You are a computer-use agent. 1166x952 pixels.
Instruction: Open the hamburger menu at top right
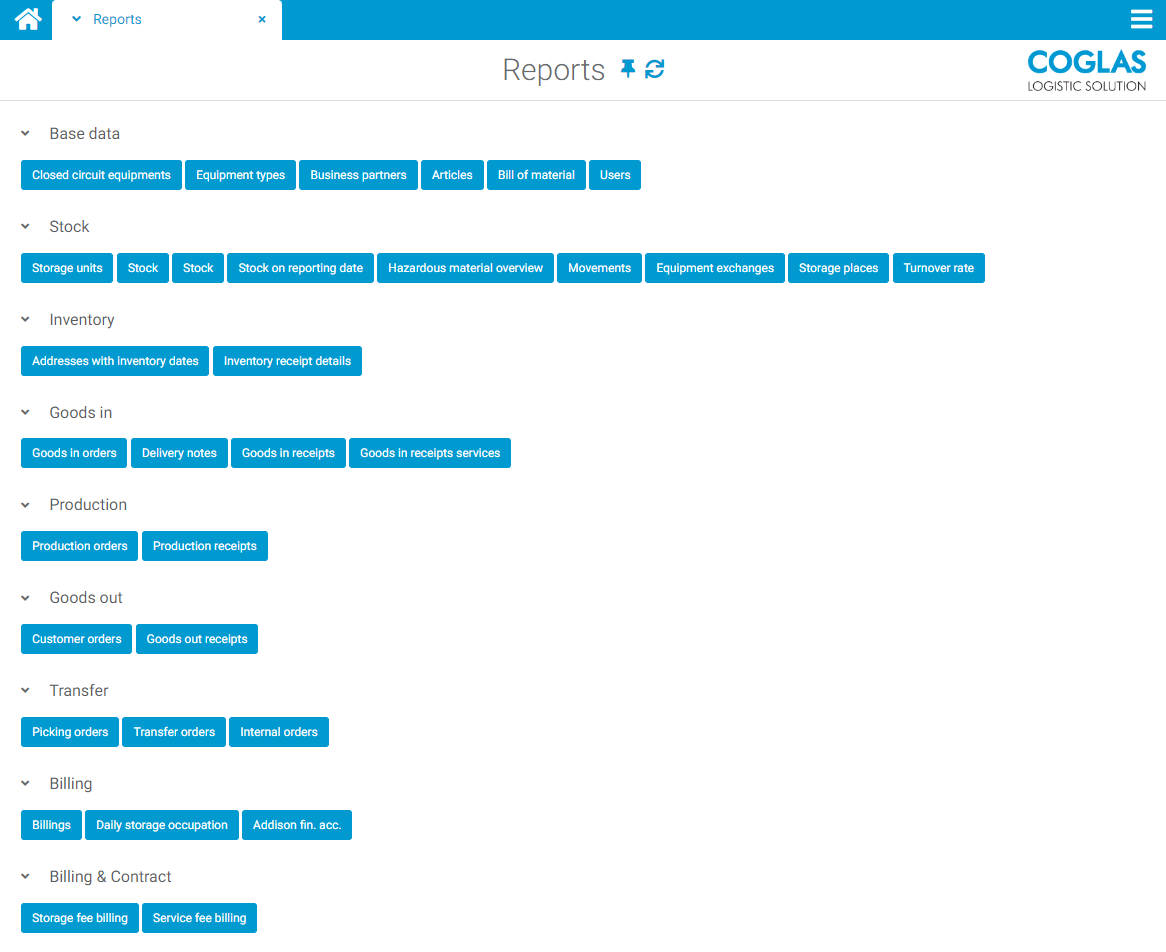1141,19
